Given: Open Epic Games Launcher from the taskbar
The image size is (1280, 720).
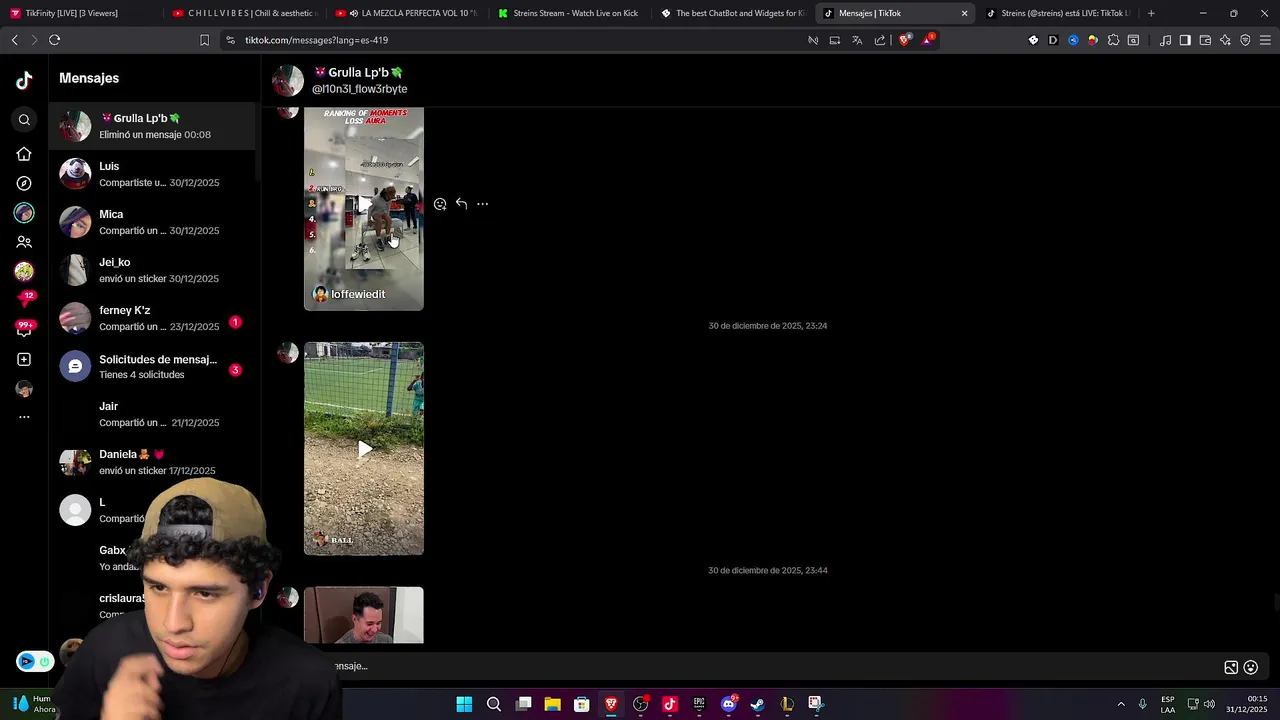Looking at the screenshot, I should click(x=699, y=704).
